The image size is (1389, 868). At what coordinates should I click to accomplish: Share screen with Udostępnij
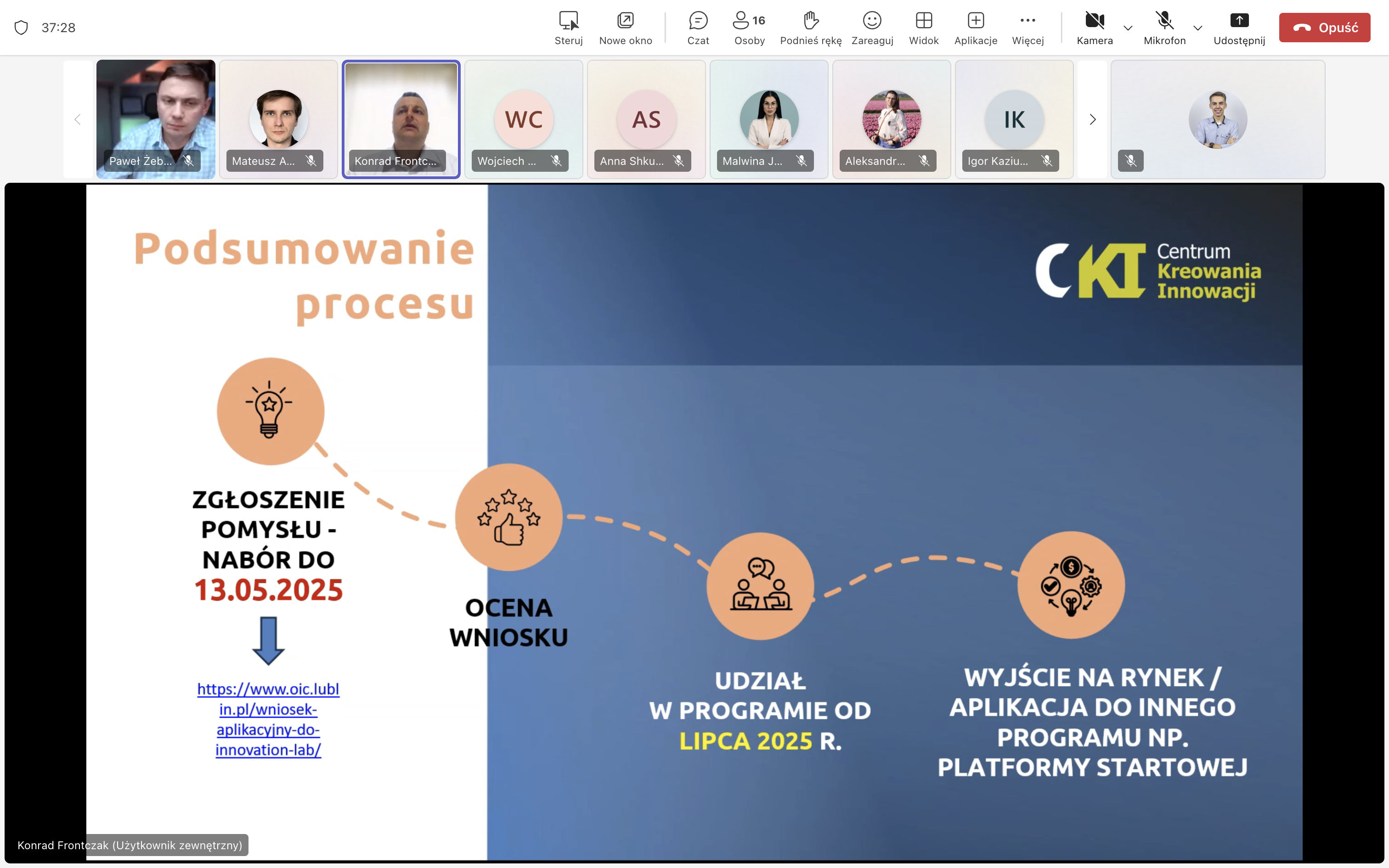(1239, 28)
